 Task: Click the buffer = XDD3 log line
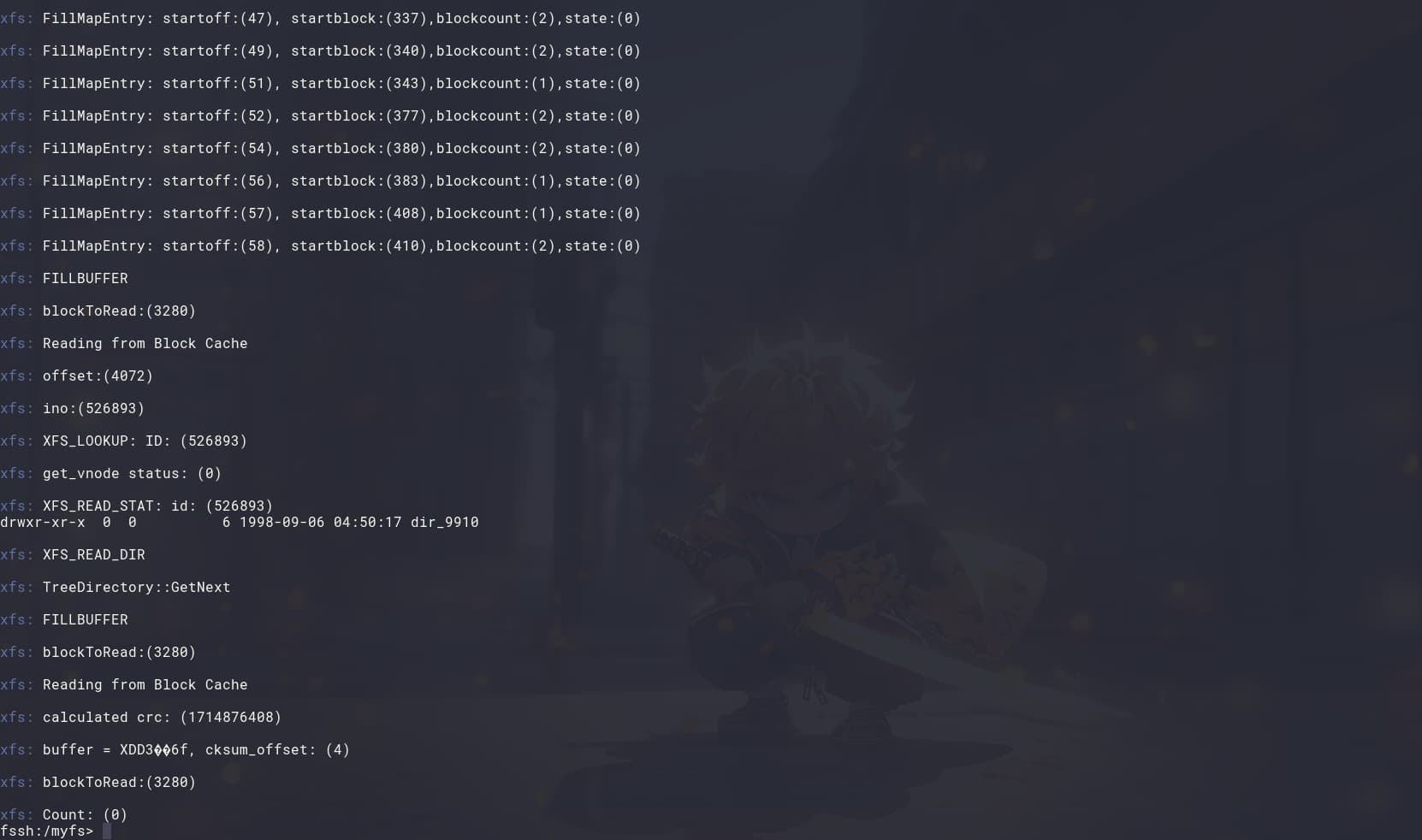[x=175, y=749]
